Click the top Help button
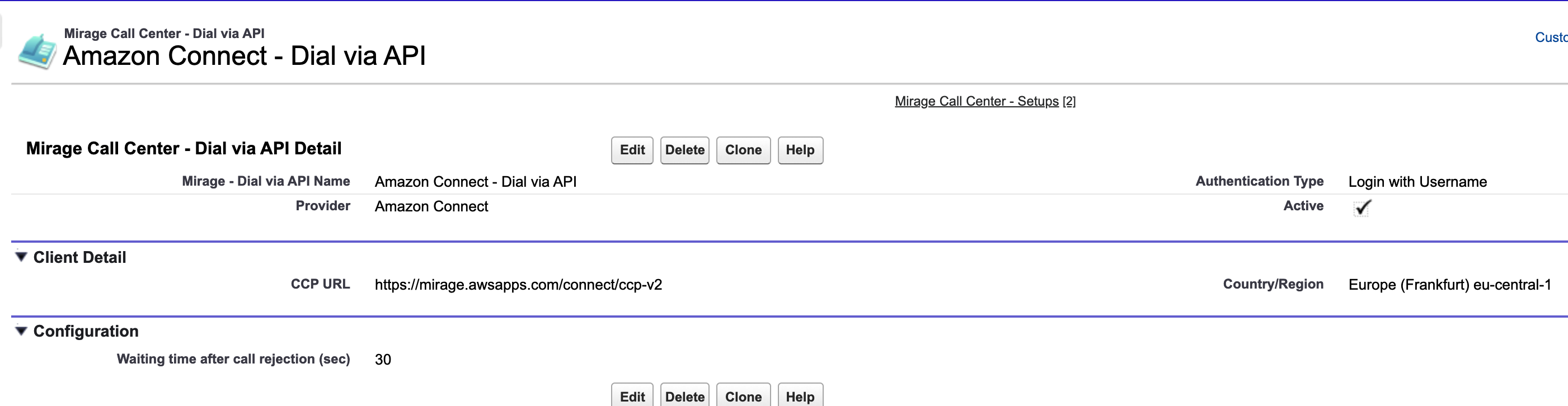 pos(800,150)
